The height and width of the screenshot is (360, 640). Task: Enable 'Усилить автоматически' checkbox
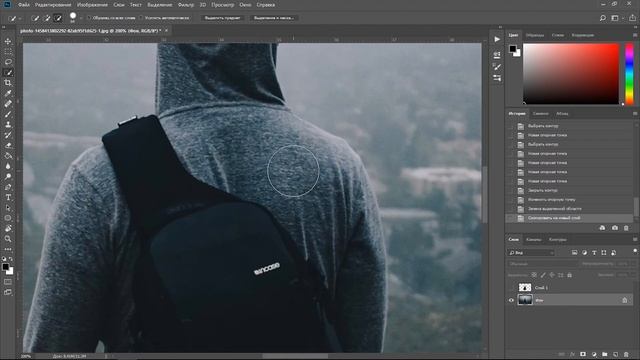[141, 18]
